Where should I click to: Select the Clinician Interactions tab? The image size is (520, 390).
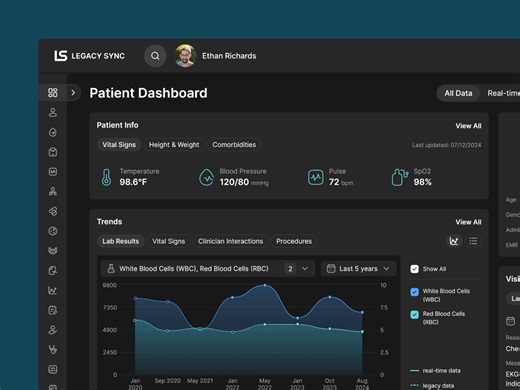(230, 241)
